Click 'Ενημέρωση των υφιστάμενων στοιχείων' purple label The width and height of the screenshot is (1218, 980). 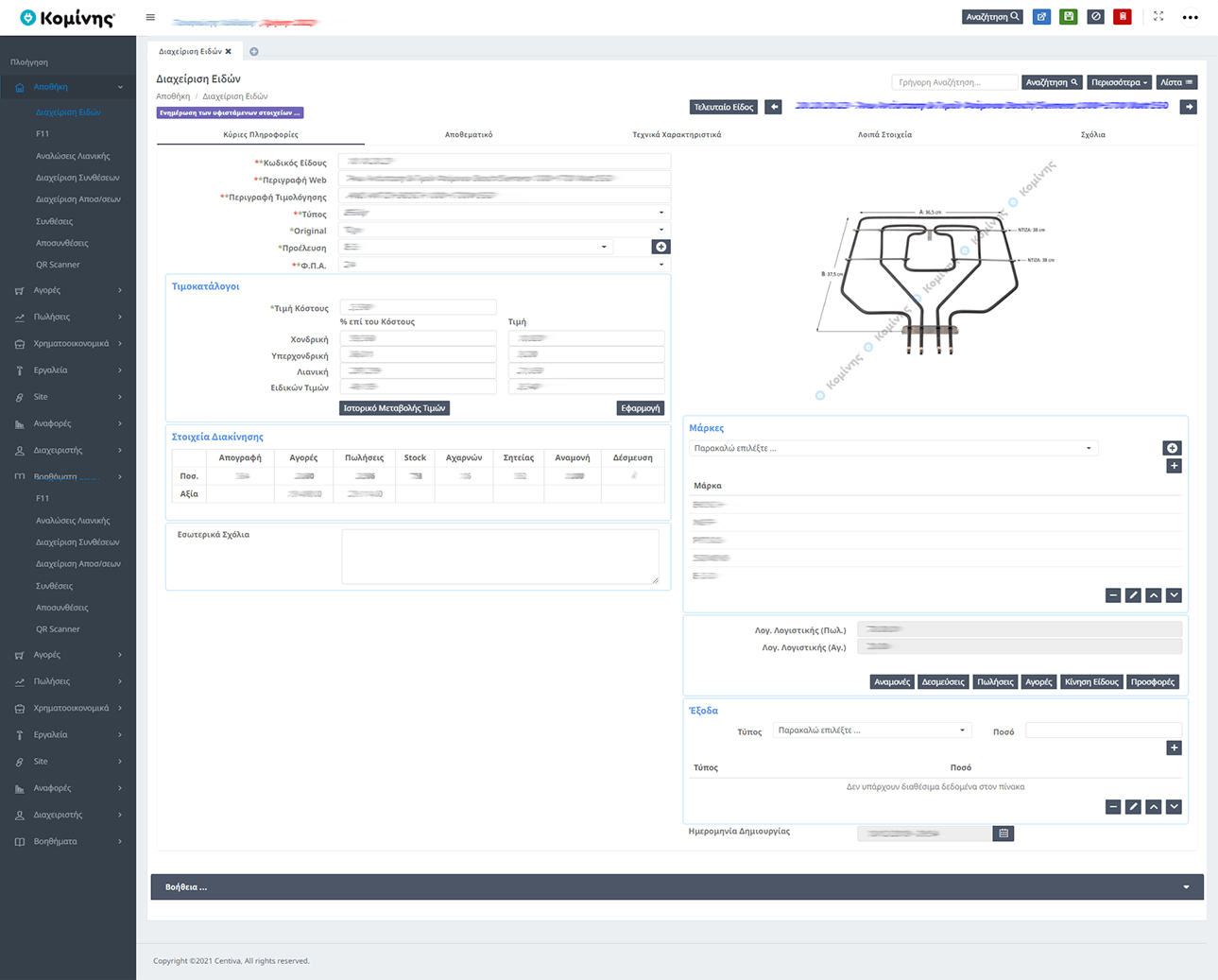(230, 112)
